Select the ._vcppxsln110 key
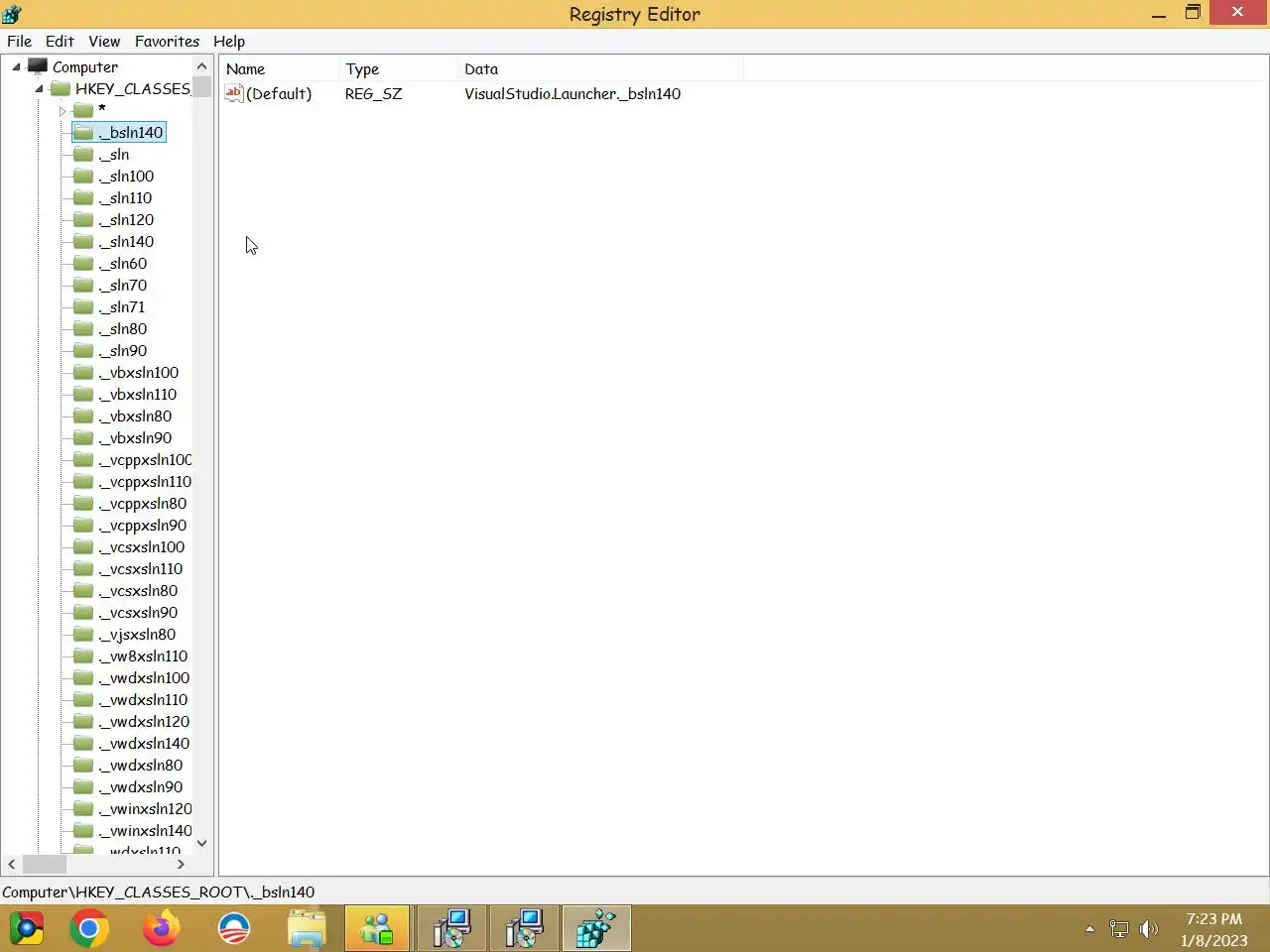The width and height of the screenshot is (1270, 952). [145, 481]
